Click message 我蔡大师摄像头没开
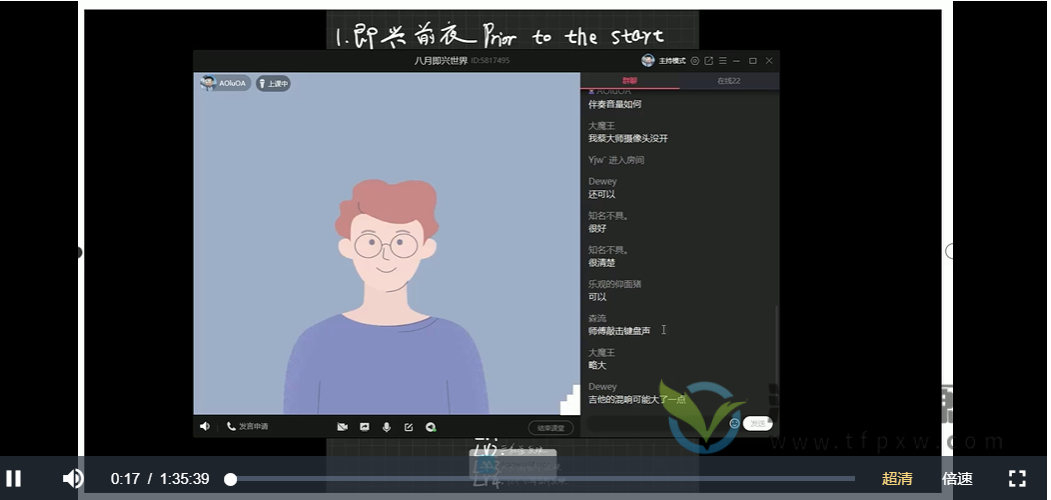 [628, 139]
